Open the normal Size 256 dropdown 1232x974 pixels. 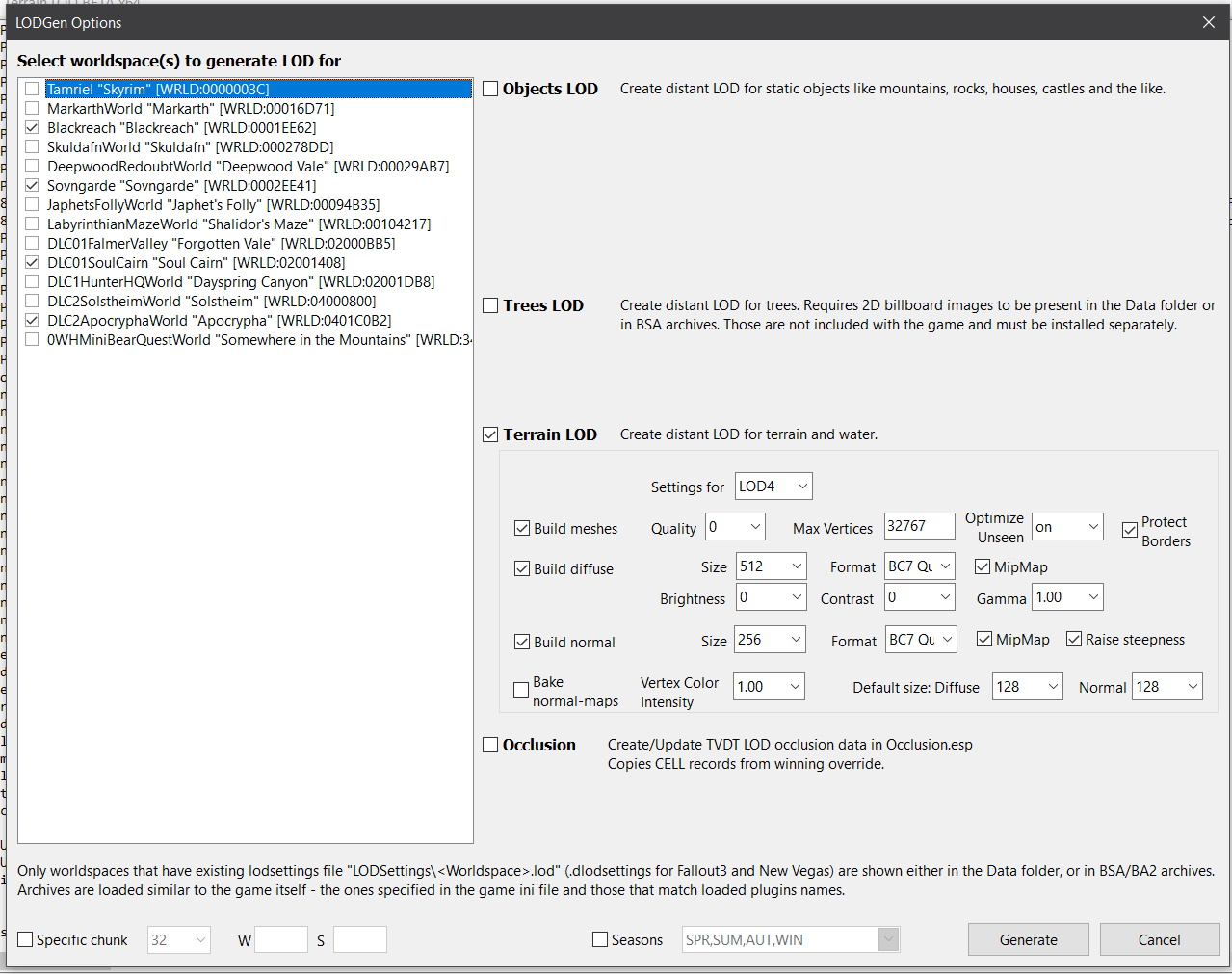770,640
